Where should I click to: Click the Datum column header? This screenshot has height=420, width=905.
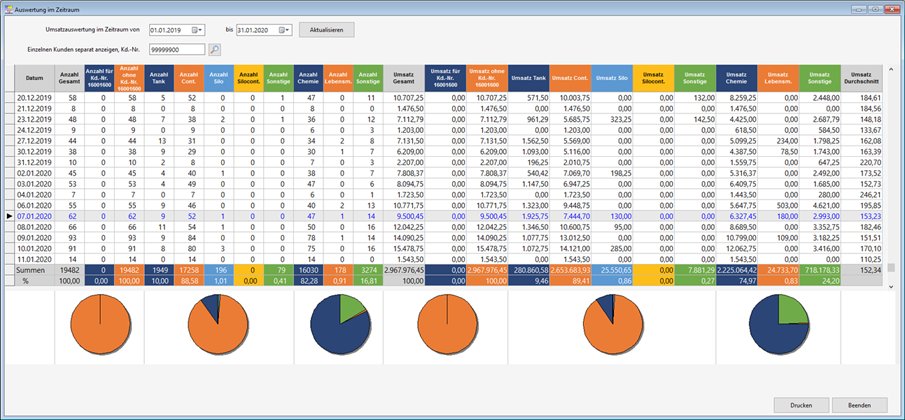click(x=34, y=78)
